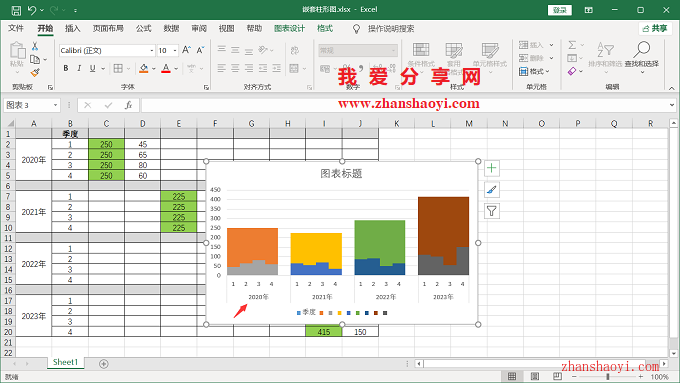Open Find and Select magnifier
The height and width of the screenshot is (383, 680).
(641, 54)
